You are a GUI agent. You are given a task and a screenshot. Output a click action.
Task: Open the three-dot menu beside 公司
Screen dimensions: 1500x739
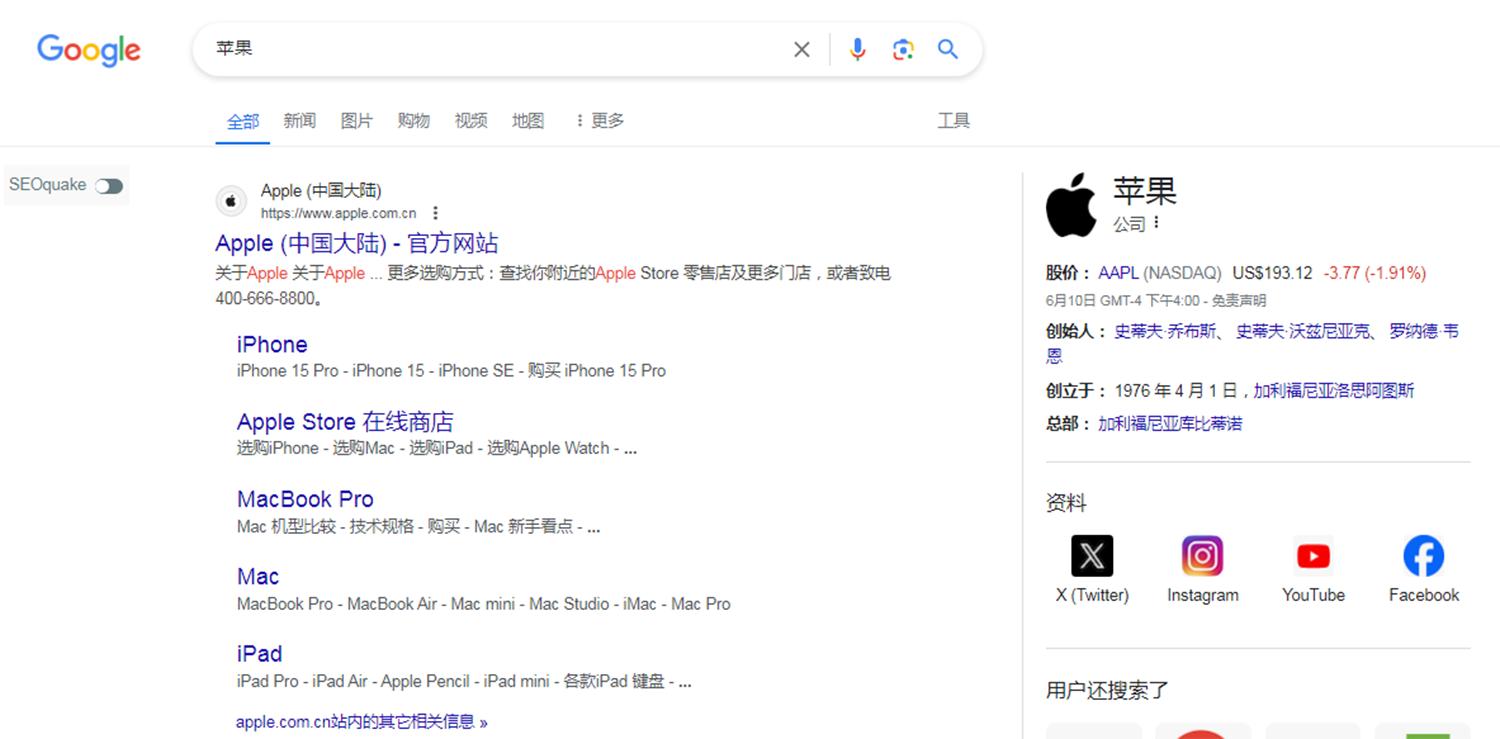pyautogui.click(x=1156, y=224)
